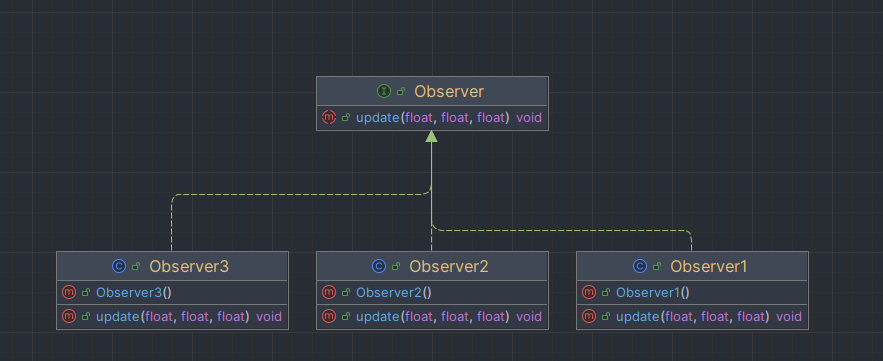Select update method row in Observer1

click(x=693, y=317)
